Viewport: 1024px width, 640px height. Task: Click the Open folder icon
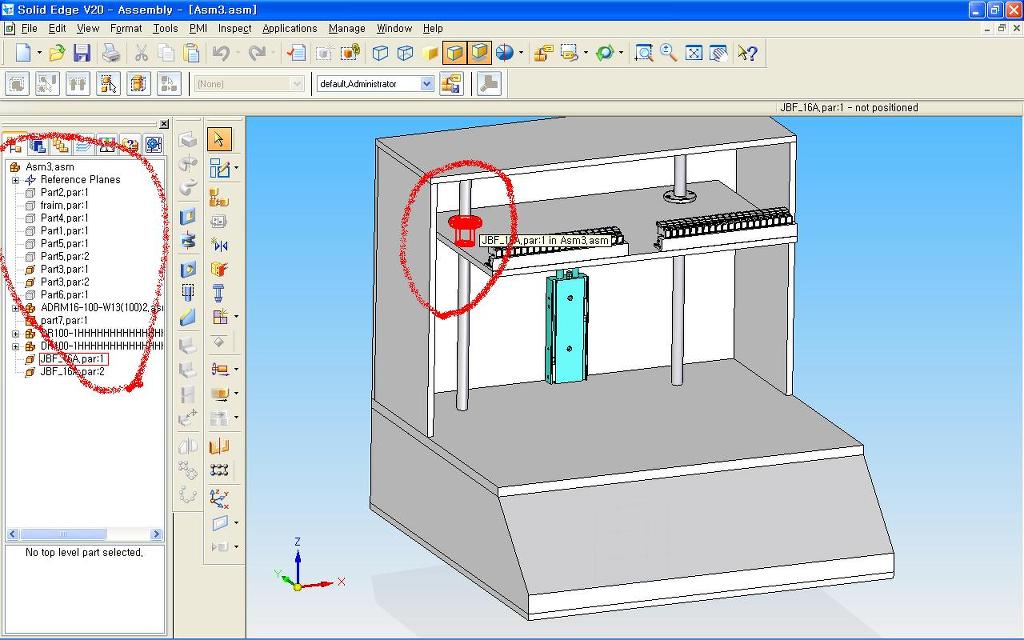click(57, 53)
